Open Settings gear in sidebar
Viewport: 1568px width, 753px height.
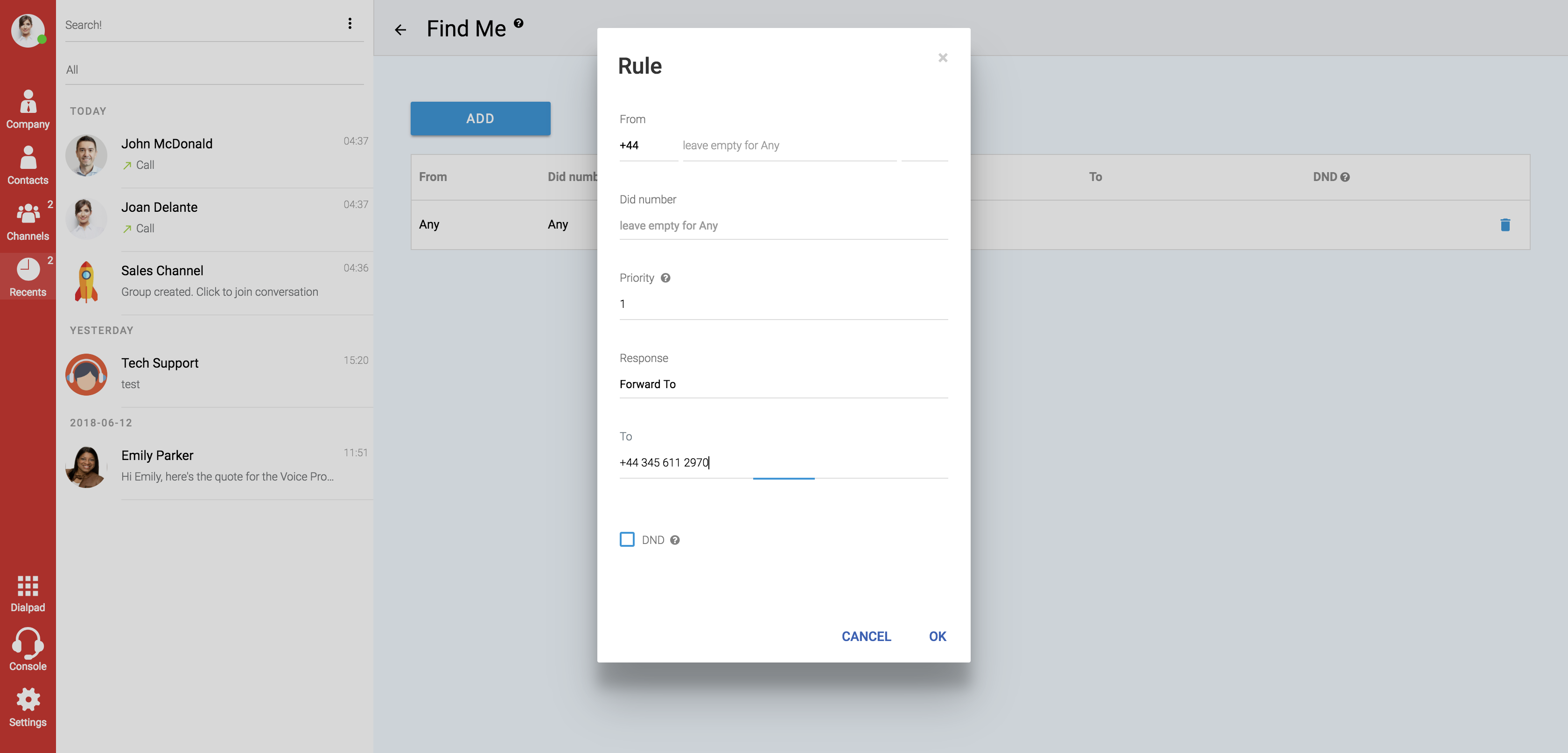tap(28, 707)
